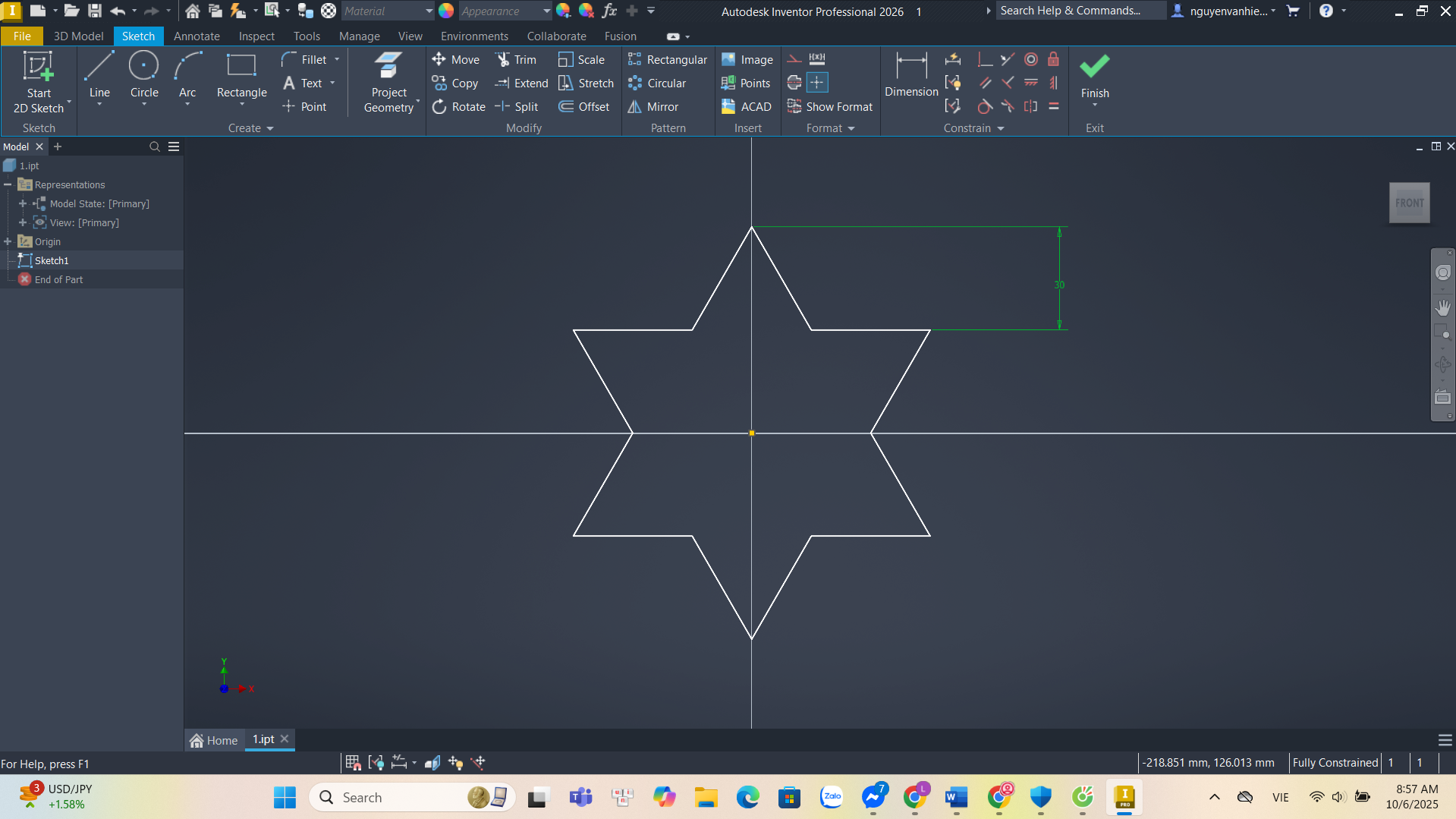Screen dimensions: 1456x819
Task: Toggle the Centerline format button
Action: [794, 83]
